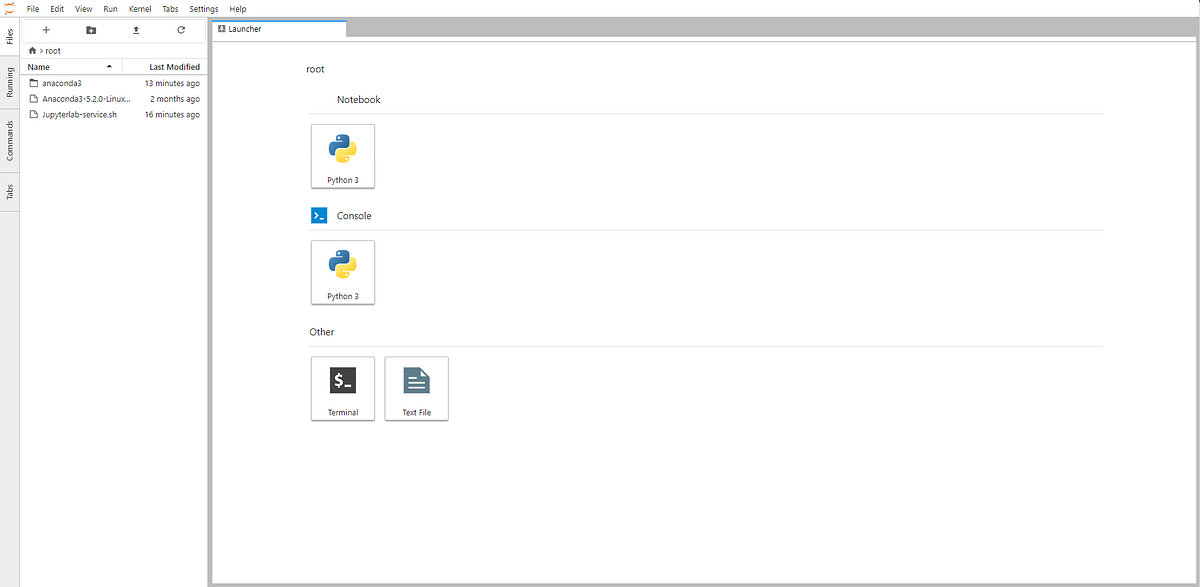
Task: Click the JupyterLab logo in the corner
Action: pyautogui.click(x=8, y=8)
